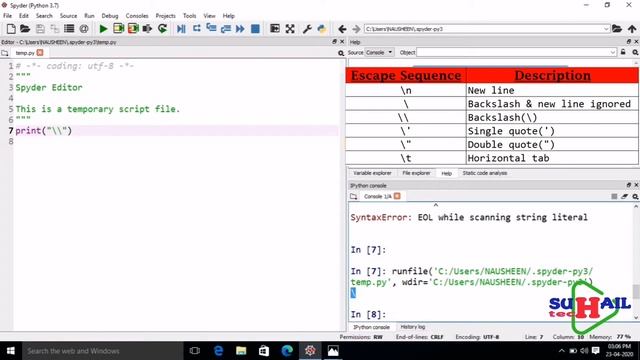The width and height of the screenshot is (640, 360).
Task: Browse for a working directory
Action: tap(617, 29)
